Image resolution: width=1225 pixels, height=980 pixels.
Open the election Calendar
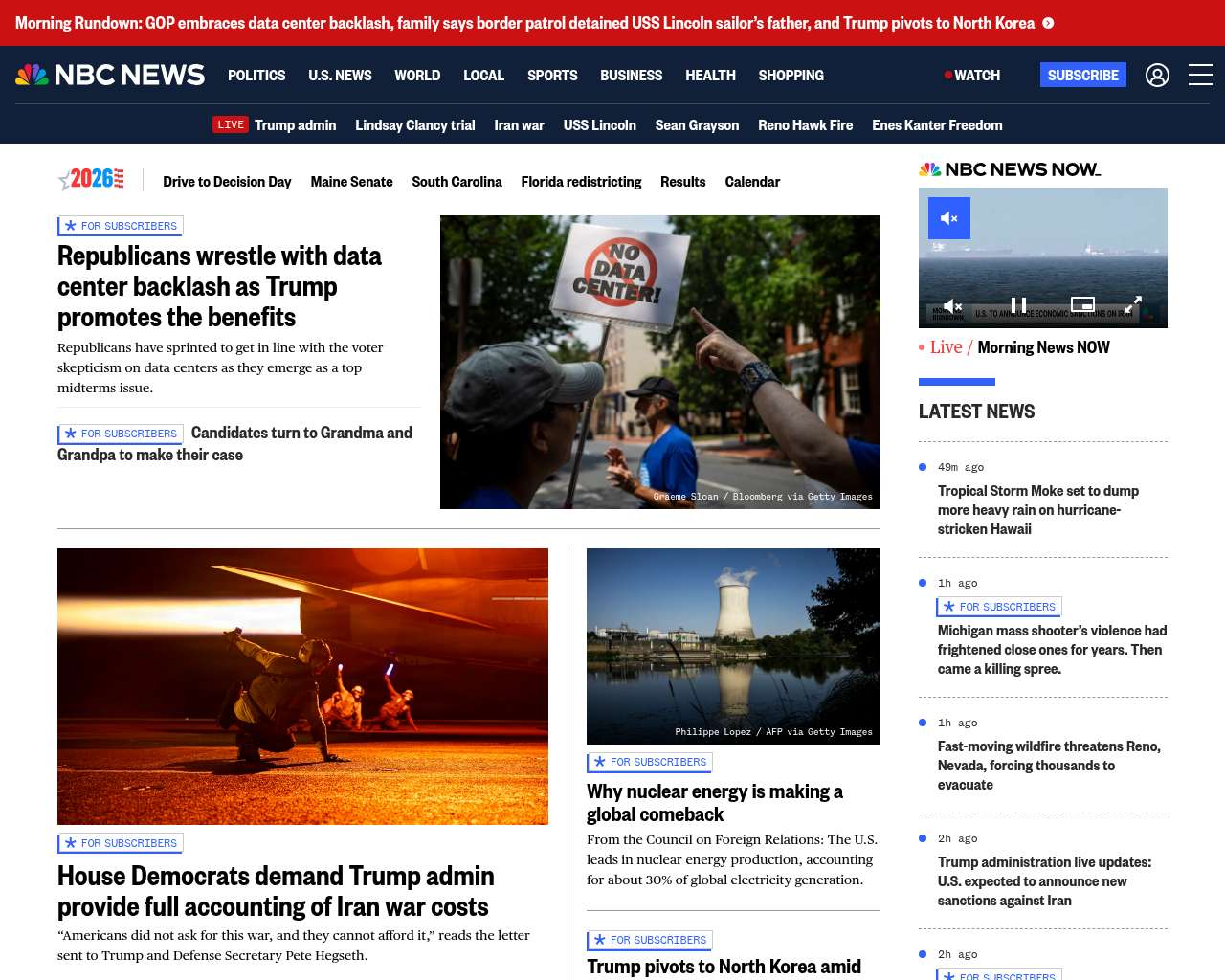(752, 181)
